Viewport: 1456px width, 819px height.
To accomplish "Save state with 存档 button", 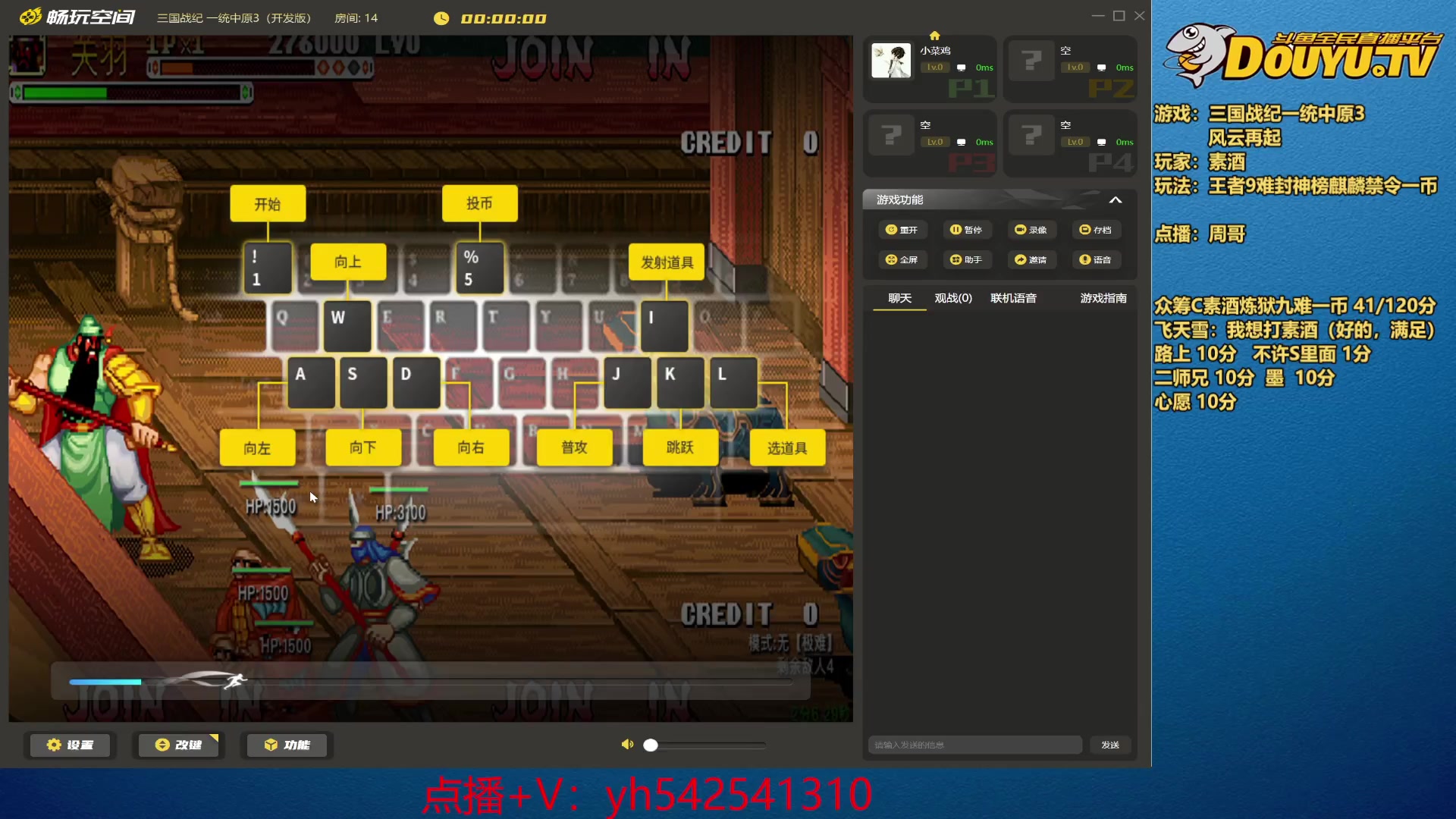I will click(x=1096, y=230).
